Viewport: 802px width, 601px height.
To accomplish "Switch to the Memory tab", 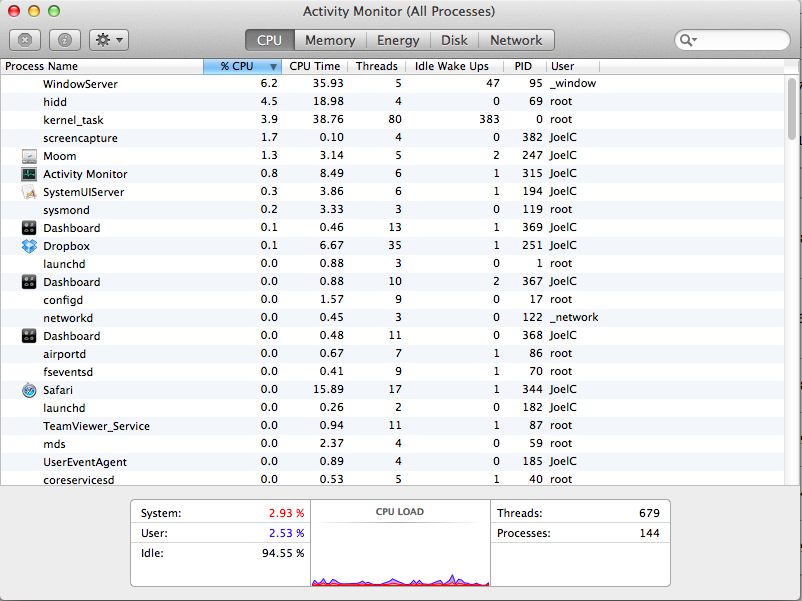I will coord(330,40).
